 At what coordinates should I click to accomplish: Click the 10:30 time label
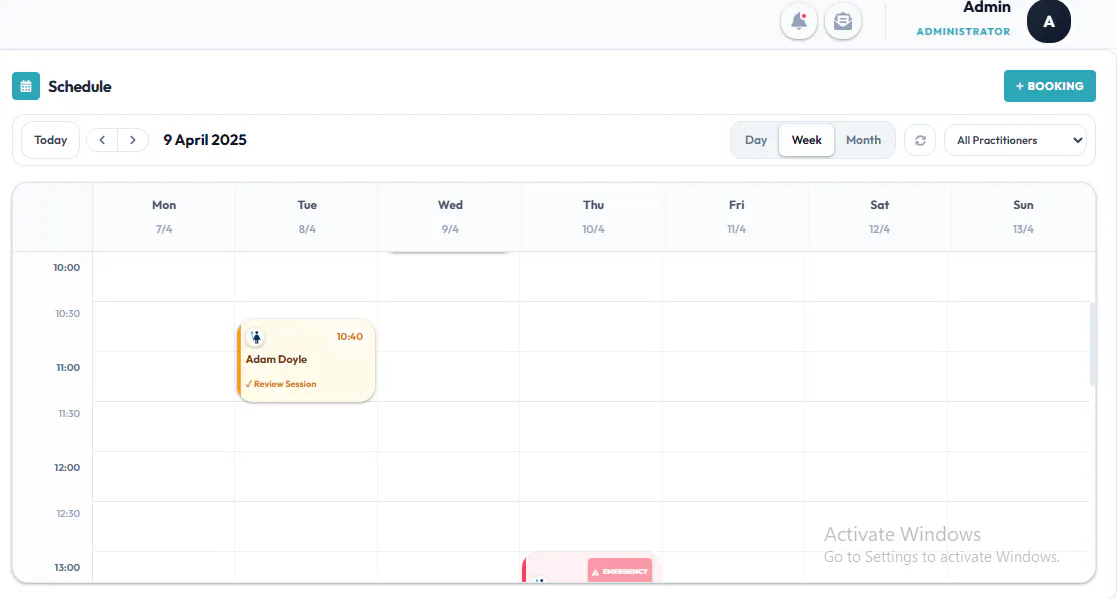[68, 313]
